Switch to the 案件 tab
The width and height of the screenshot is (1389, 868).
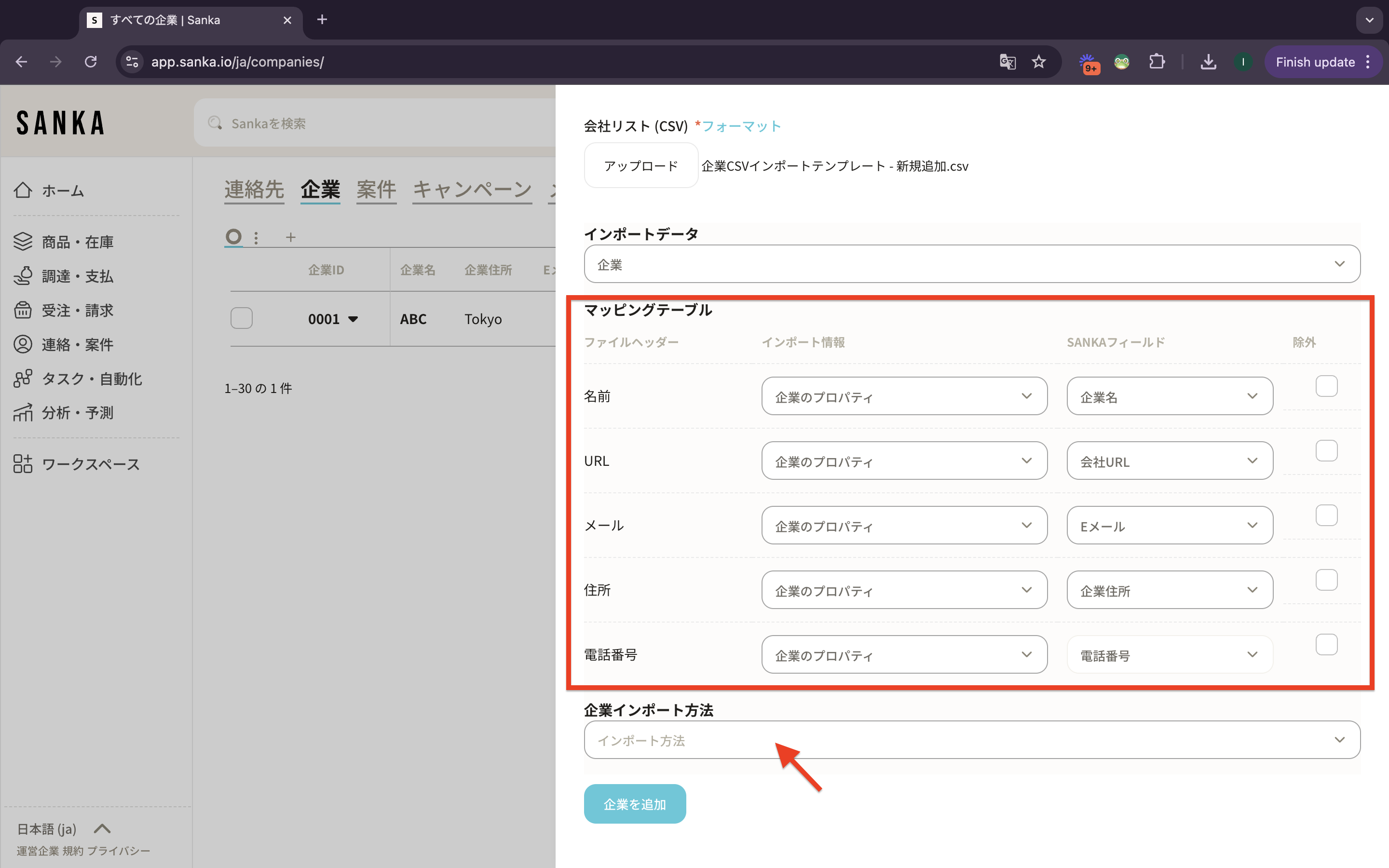tap(376, 190)
